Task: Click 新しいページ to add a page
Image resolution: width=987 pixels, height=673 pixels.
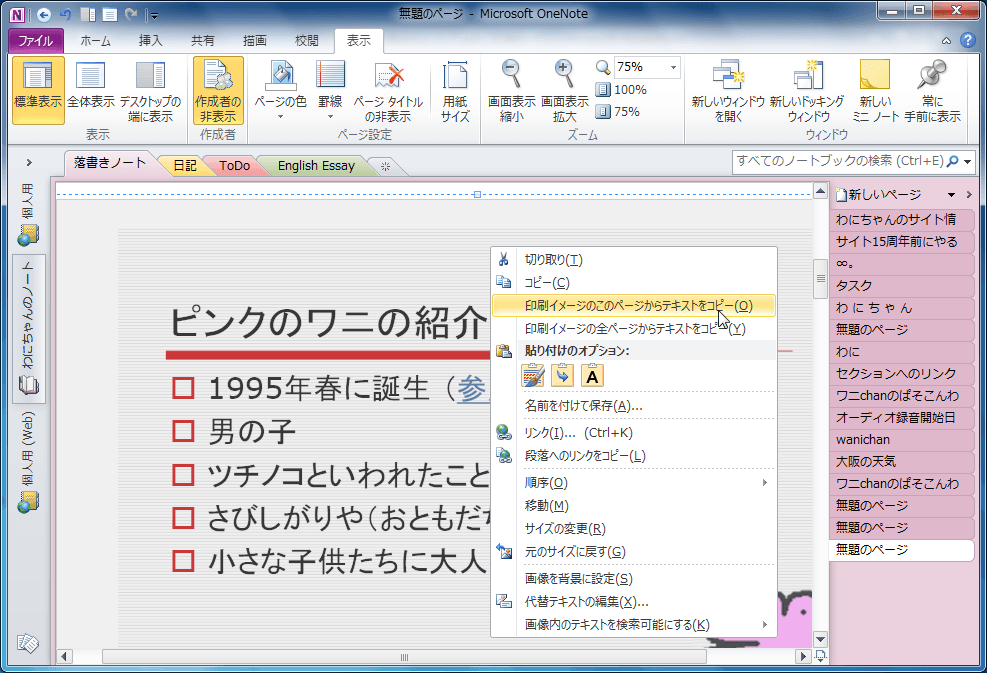Action: click(878, 195)
